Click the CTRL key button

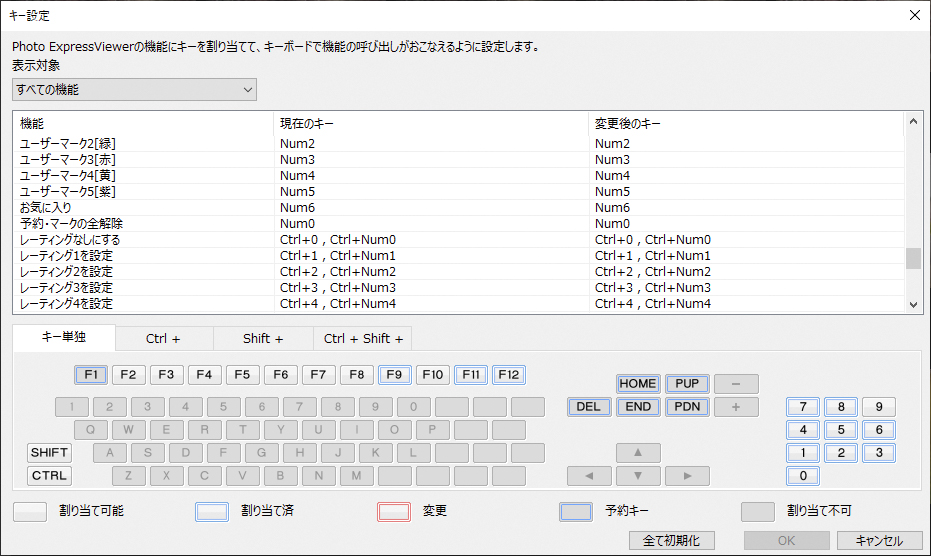[x=49, y=476]
